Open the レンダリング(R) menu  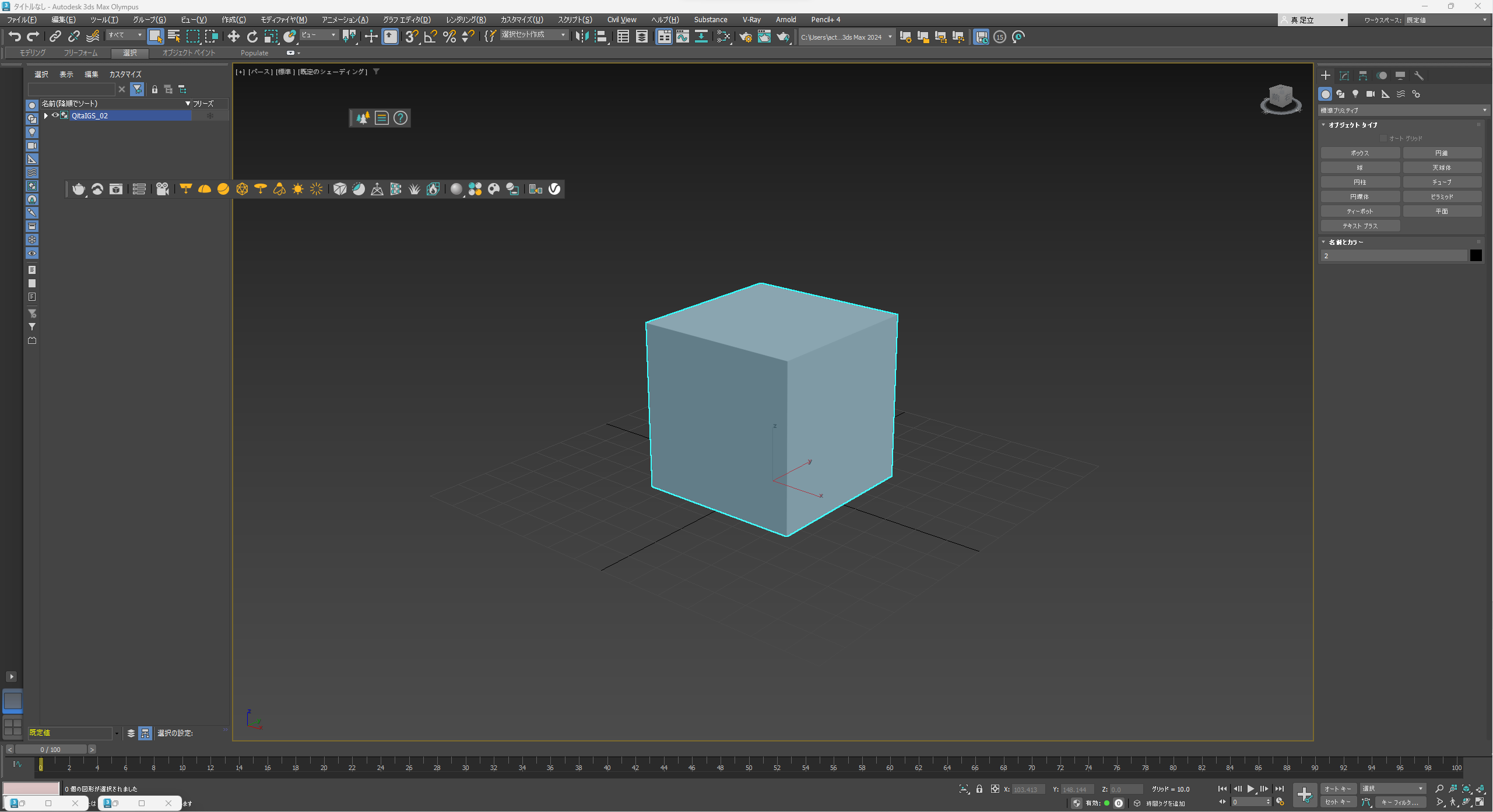(x=465, y=19)
